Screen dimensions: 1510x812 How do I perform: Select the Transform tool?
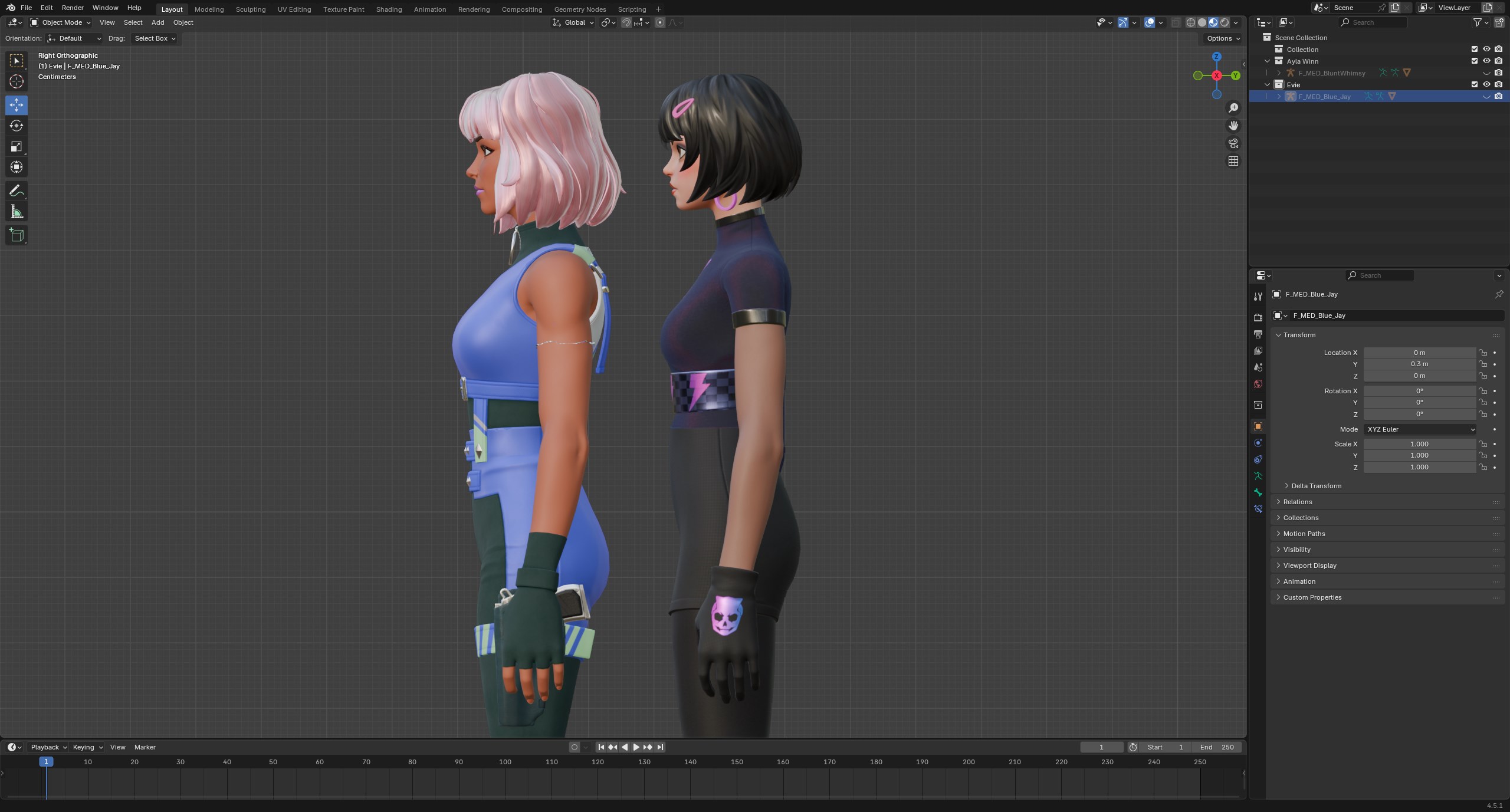click(x=17, y=167)
